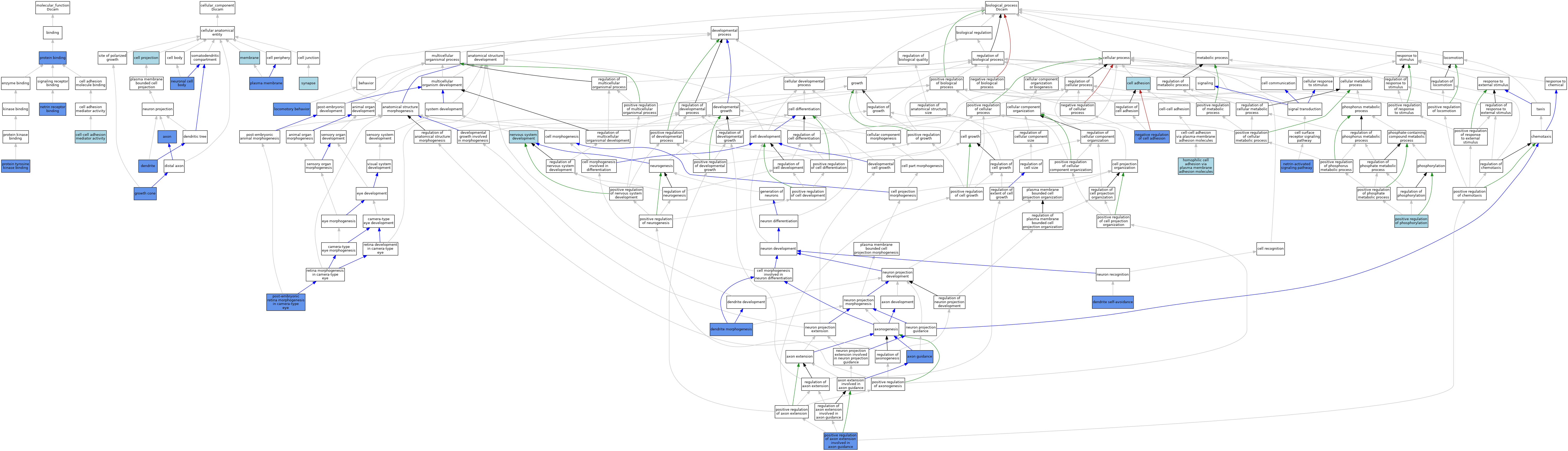
Task: Select the light-blue 'synapse' node
Action: tap(309, 83)
